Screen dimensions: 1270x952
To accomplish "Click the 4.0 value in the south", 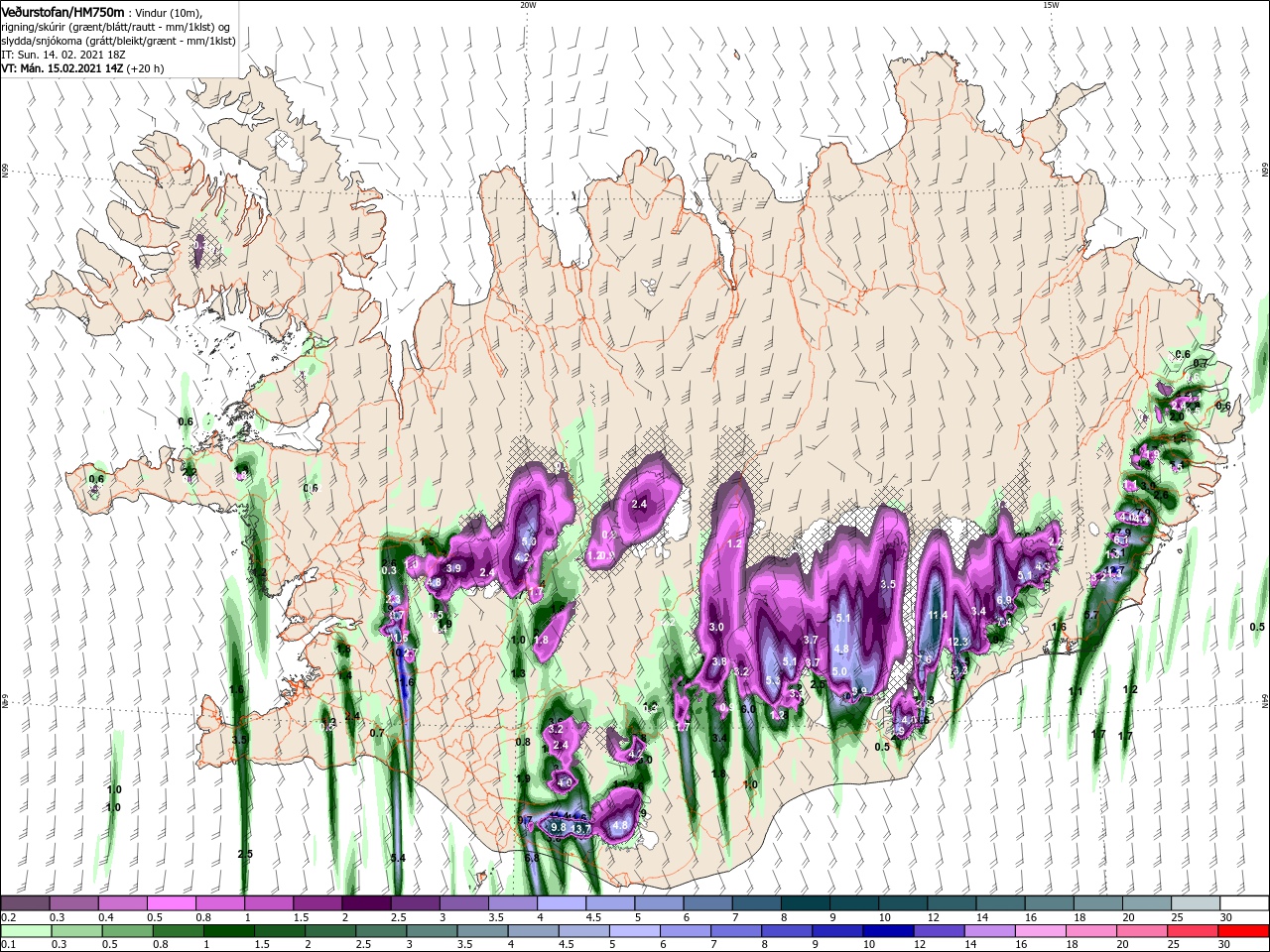I will point(565,782).
